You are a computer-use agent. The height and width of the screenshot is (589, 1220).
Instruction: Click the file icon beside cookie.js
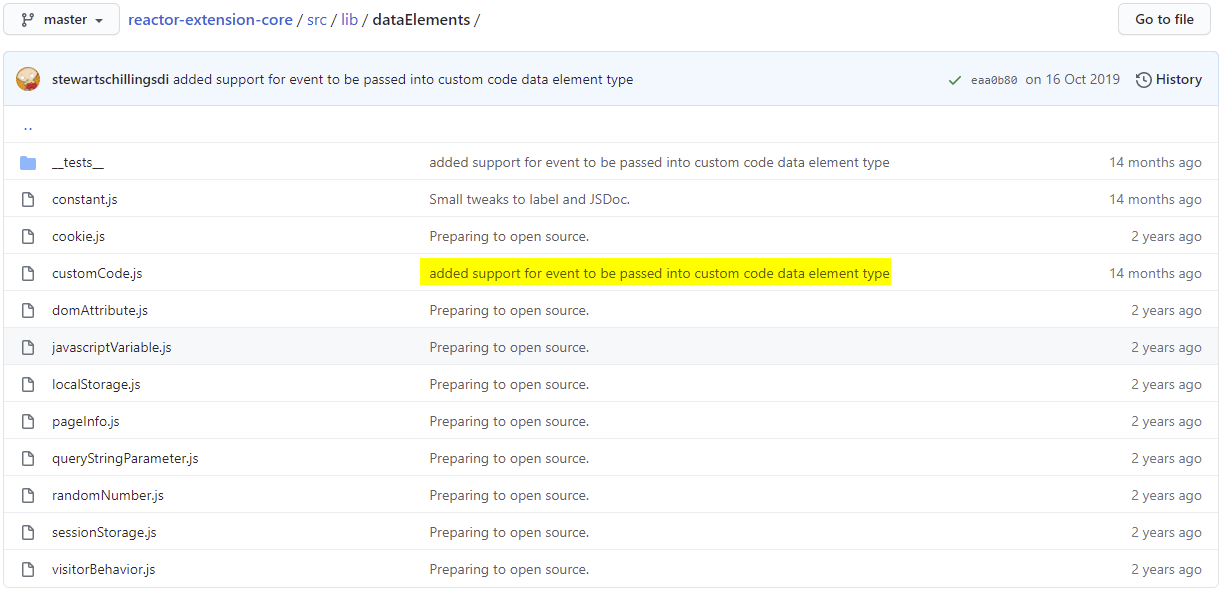pyautogui.click(x=28, y=237)
